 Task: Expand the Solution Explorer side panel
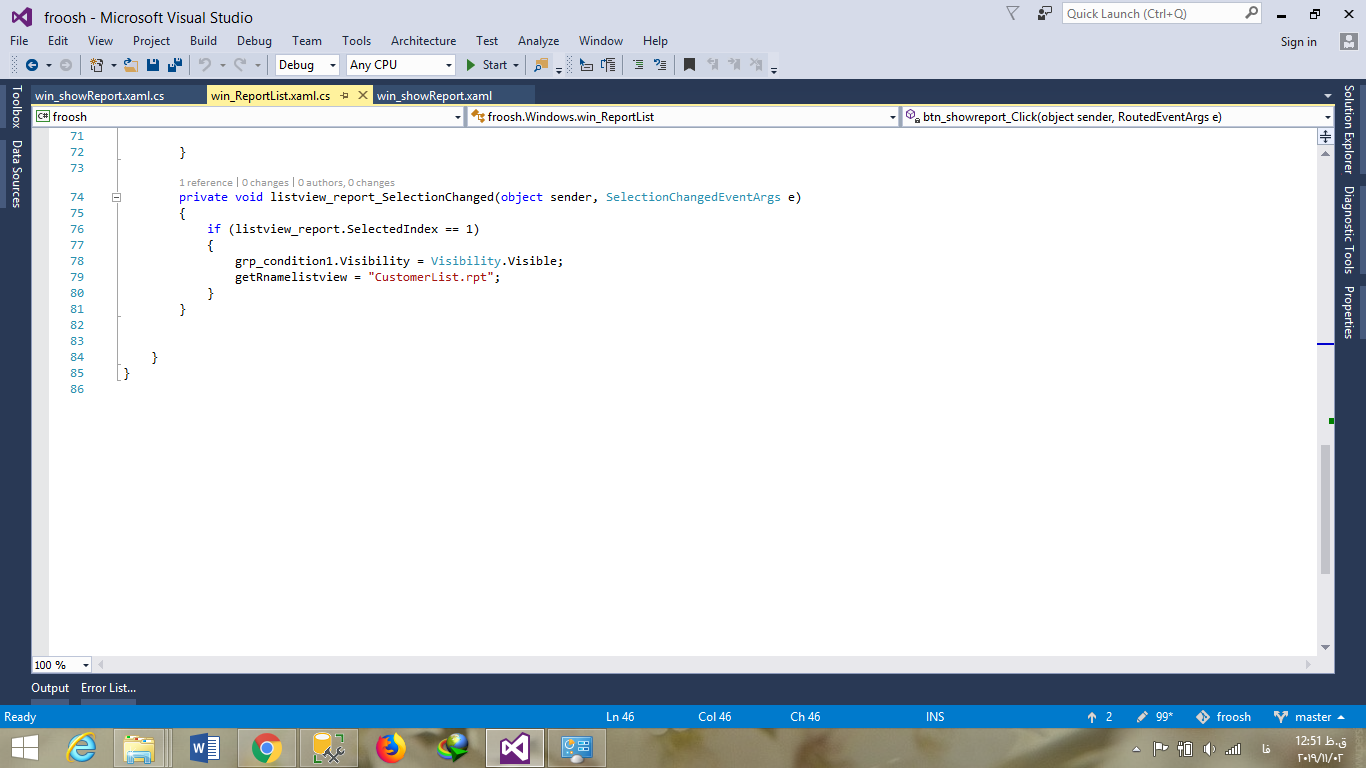tap(1349, 129)
